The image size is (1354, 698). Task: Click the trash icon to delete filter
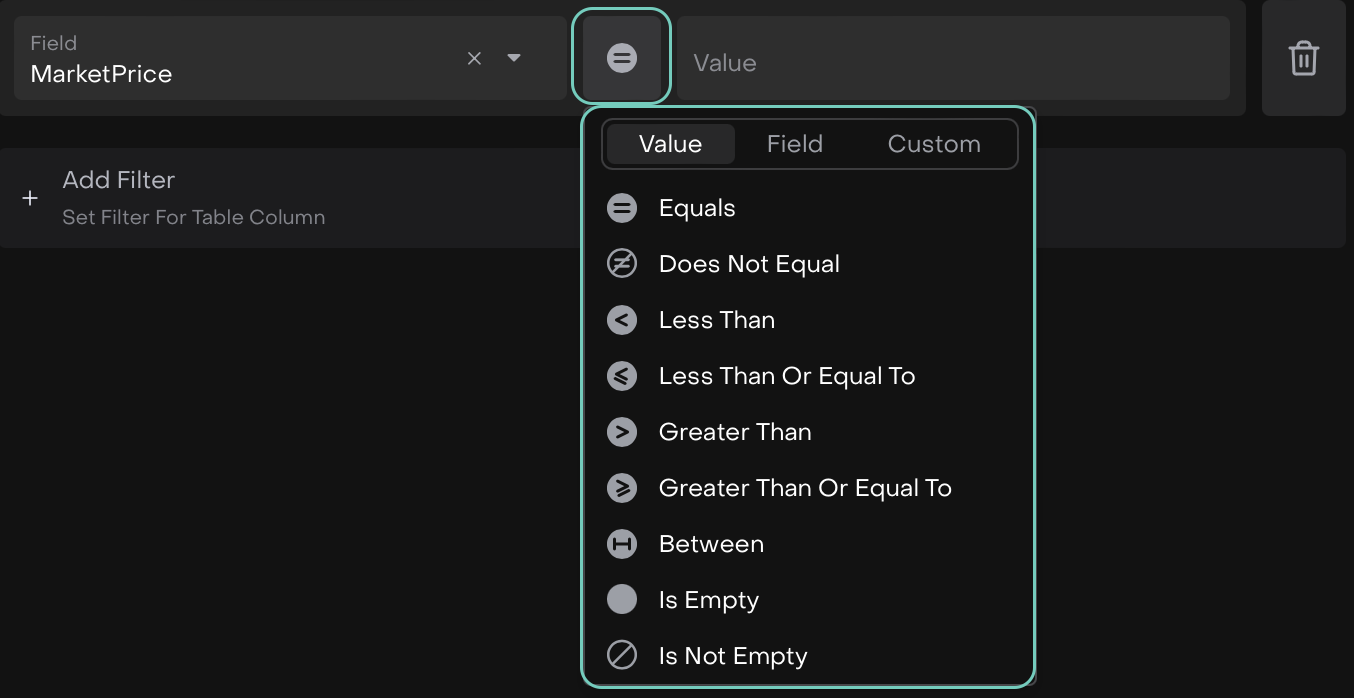[x=1303, y=58]
